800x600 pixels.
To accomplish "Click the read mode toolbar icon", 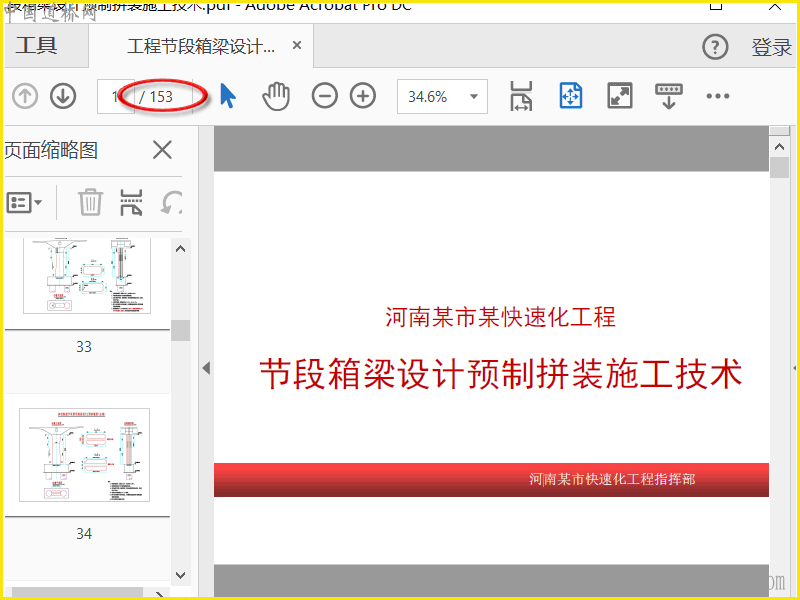I will click(668, 96).
